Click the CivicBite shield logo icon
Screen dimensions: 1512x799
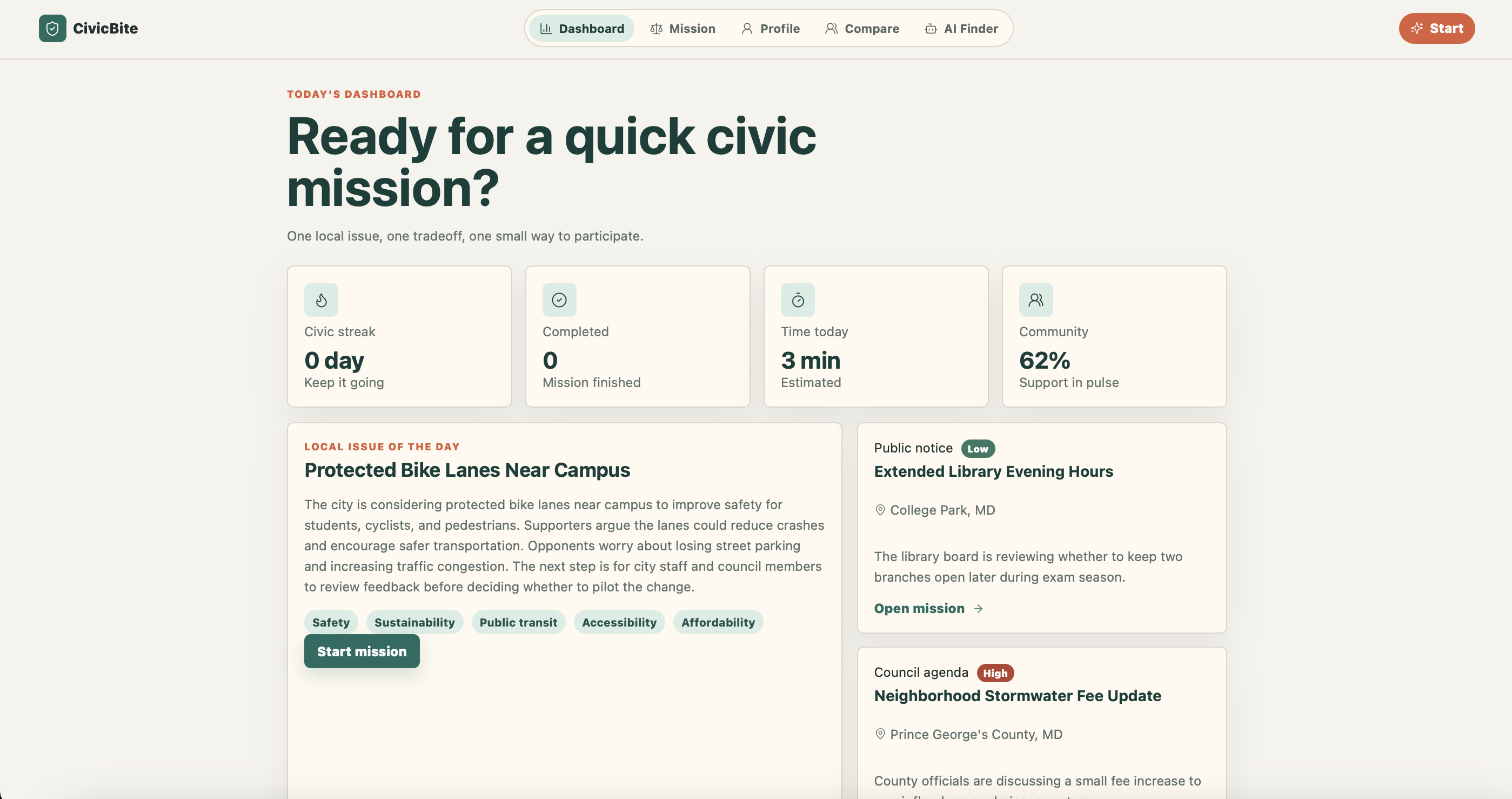[52, 28]
